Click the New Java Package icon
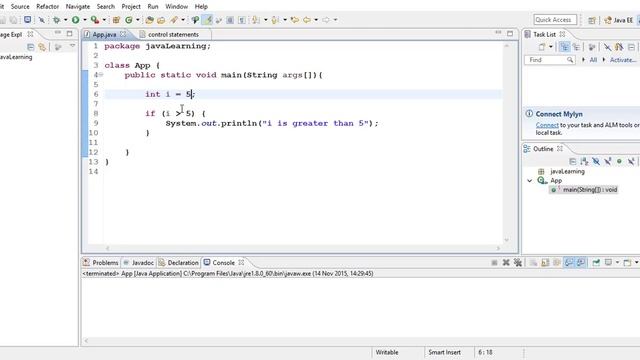Viewport: 640px width, 360px height. [116, 20]
